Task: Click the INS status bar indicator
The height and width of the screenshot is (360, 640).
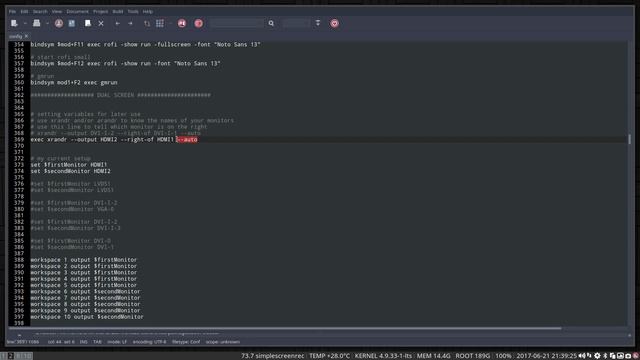Action: click(84, 342)
